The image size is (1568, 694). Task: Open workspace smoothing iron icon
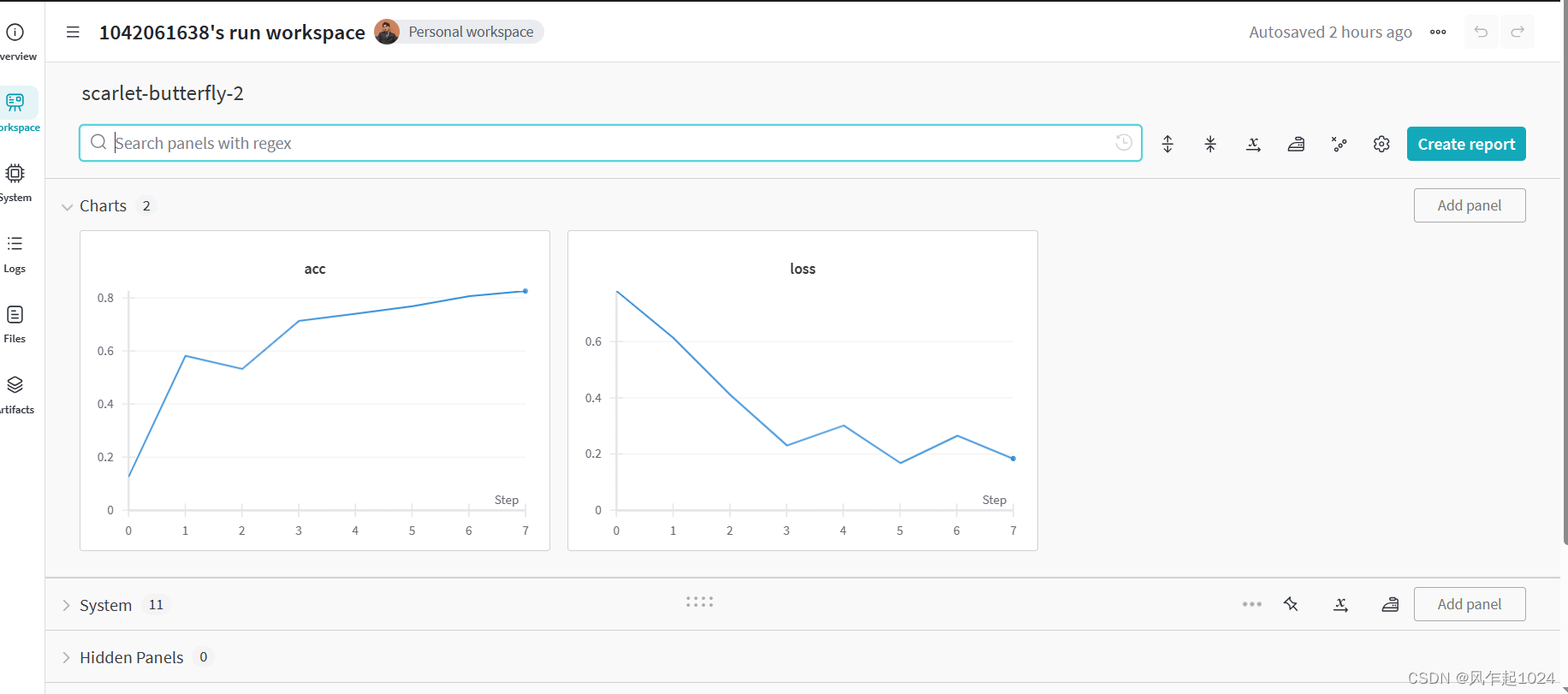tap(1296, 144)
